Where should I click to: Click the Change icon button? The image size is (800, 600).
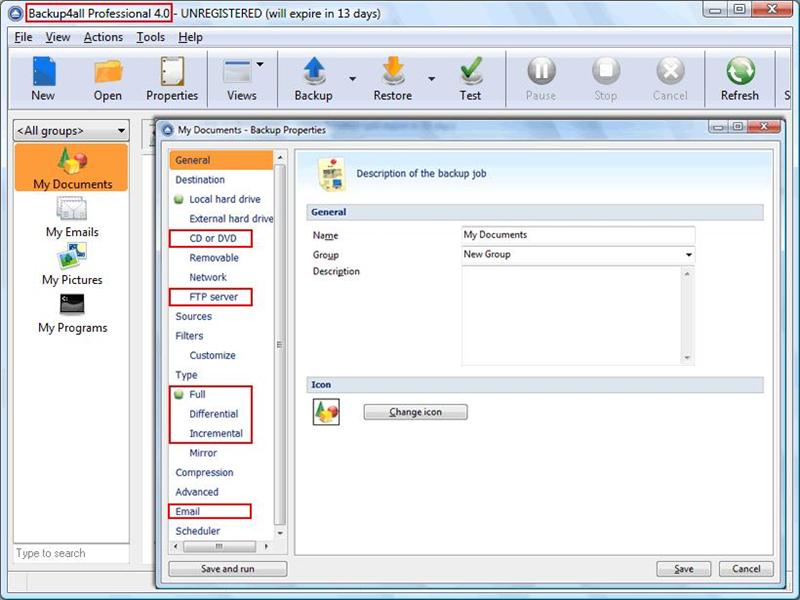coord(415,412)
